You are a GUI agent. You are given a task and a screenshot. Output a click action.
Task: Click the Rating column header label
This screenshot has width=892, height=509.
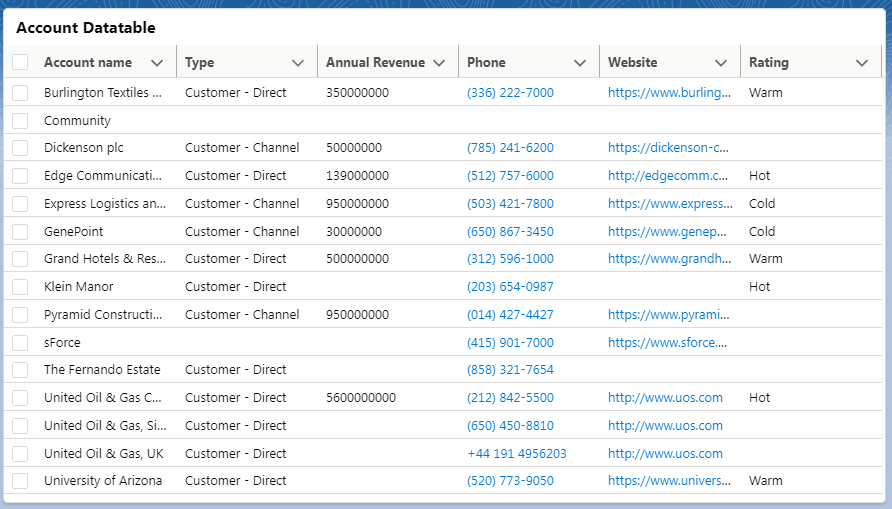click(x=769, y=63)
